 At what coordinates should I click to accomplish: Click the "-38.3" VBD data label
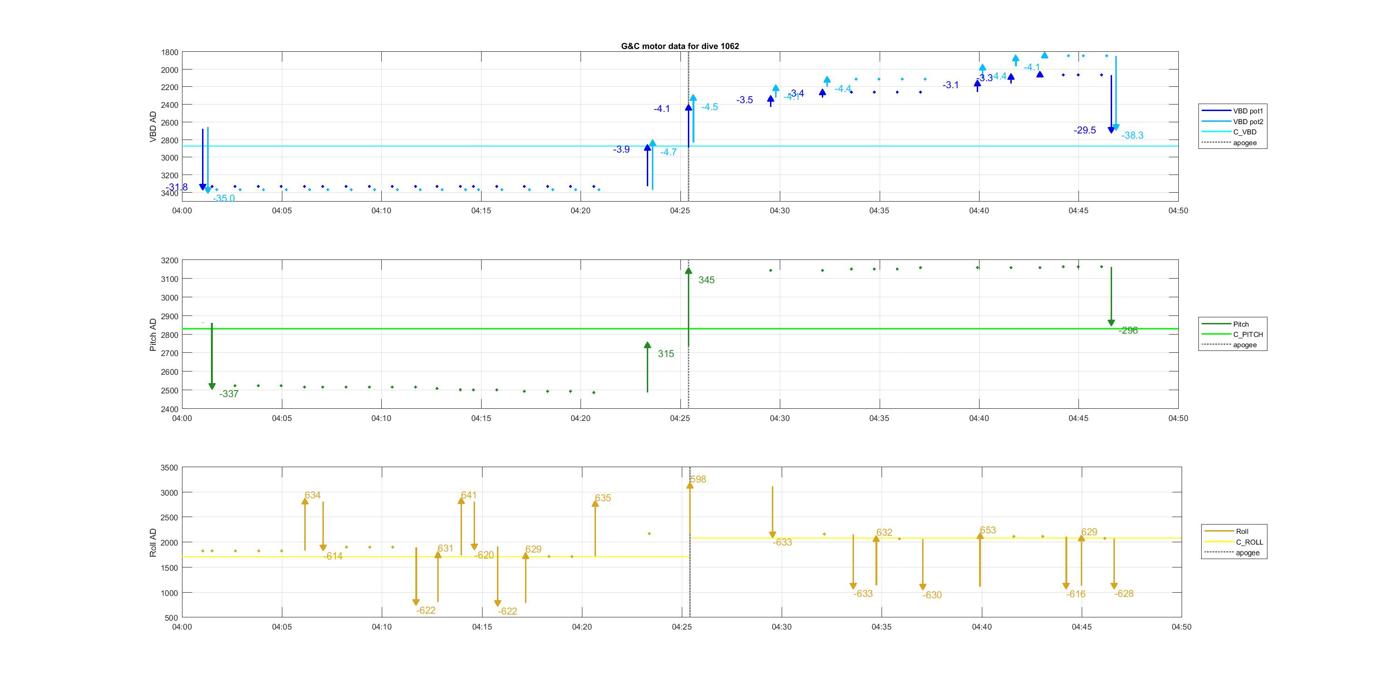(1132, 135)
